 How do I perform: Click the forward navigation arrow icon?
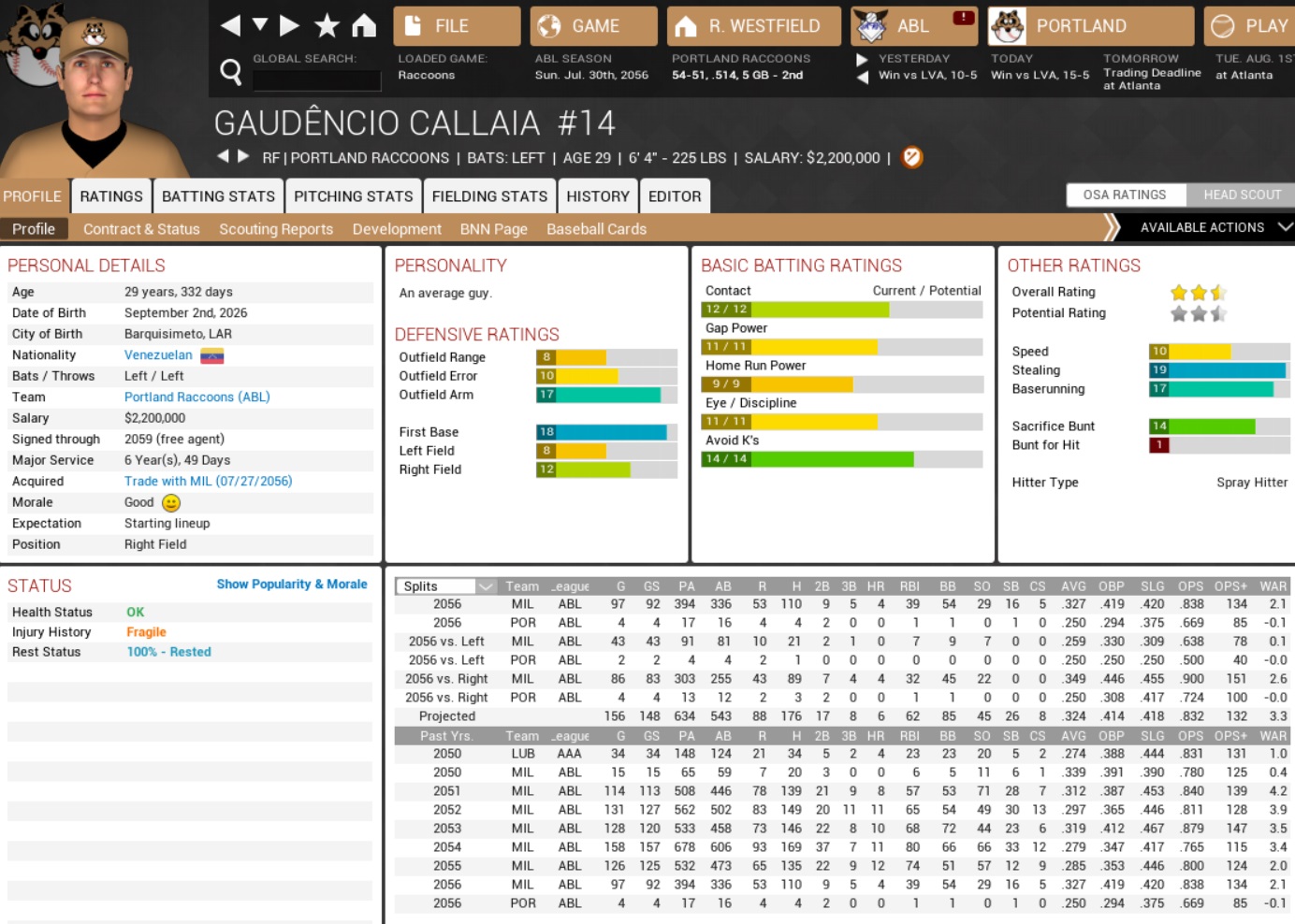[x=290, y=25]
